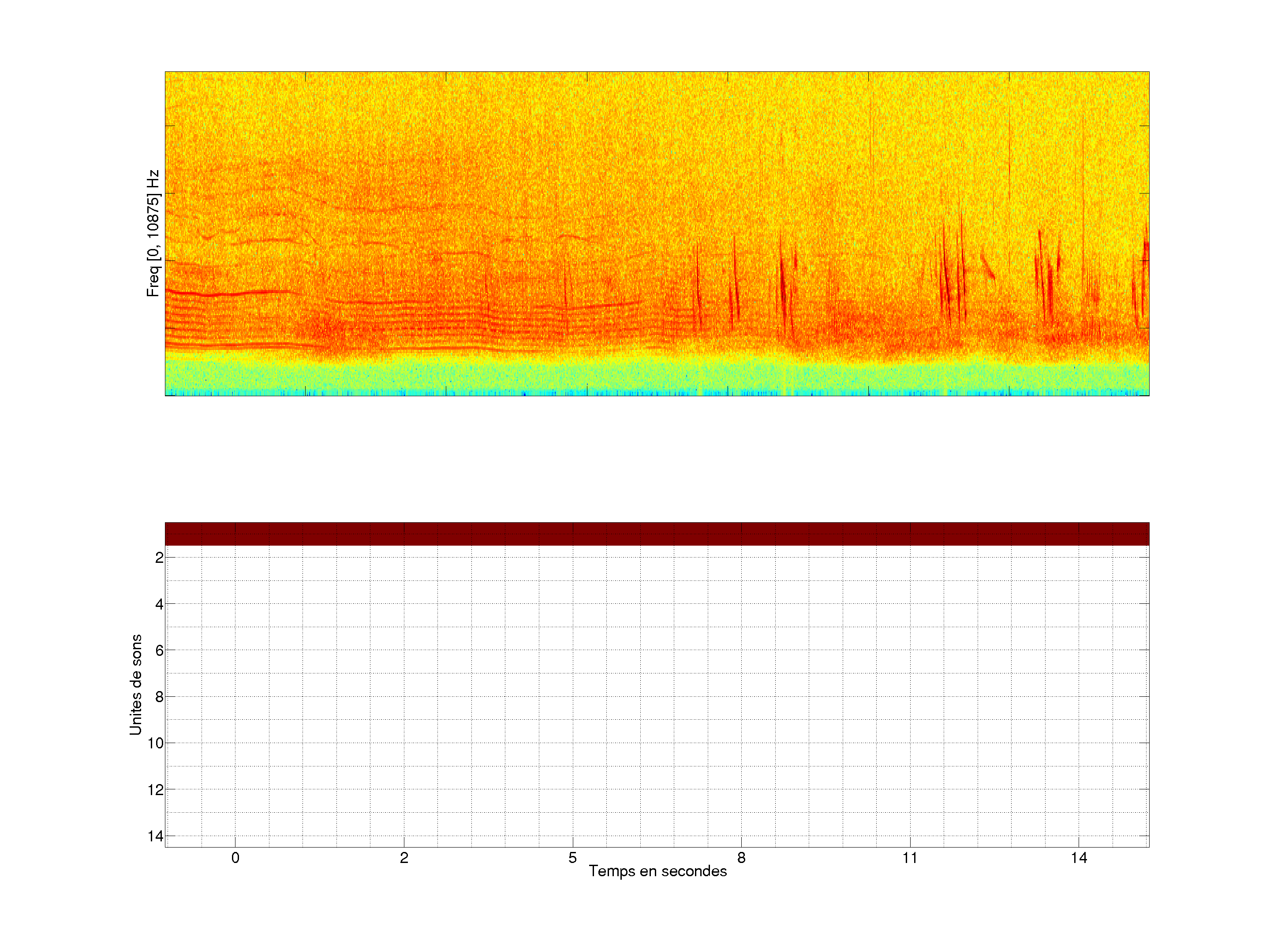The width and height of the screenshot is (1270, 952).
Task: Click the x-axis tick label 11
Action: coord(910,858)
